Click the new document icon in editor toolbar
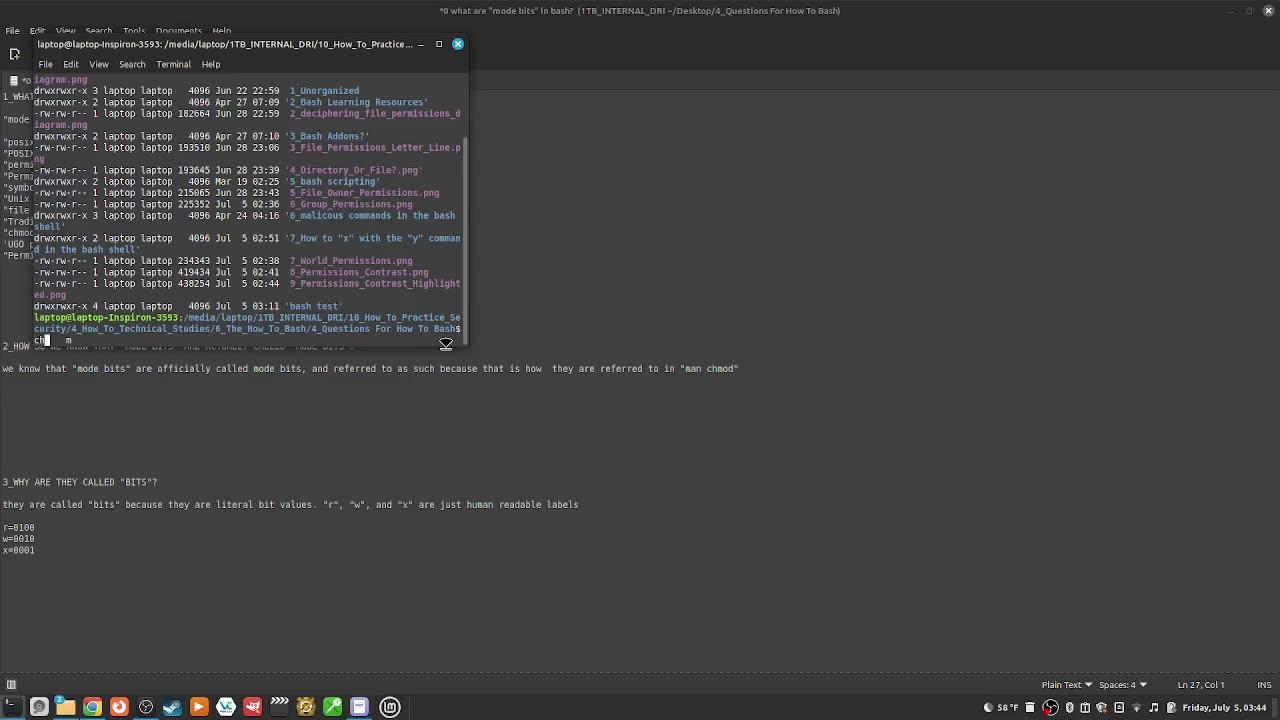This screenshot has width=1280, height=720. pyautogui.click(x=14, y=54)
